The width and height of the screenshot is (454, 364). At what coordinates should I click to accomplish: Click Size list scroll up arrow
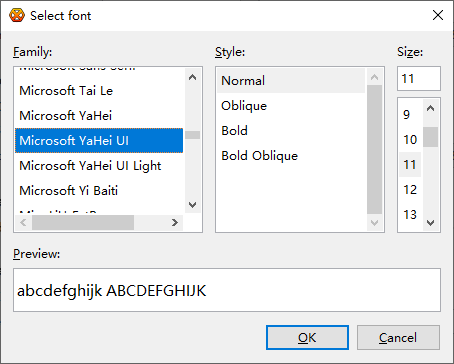430,108
